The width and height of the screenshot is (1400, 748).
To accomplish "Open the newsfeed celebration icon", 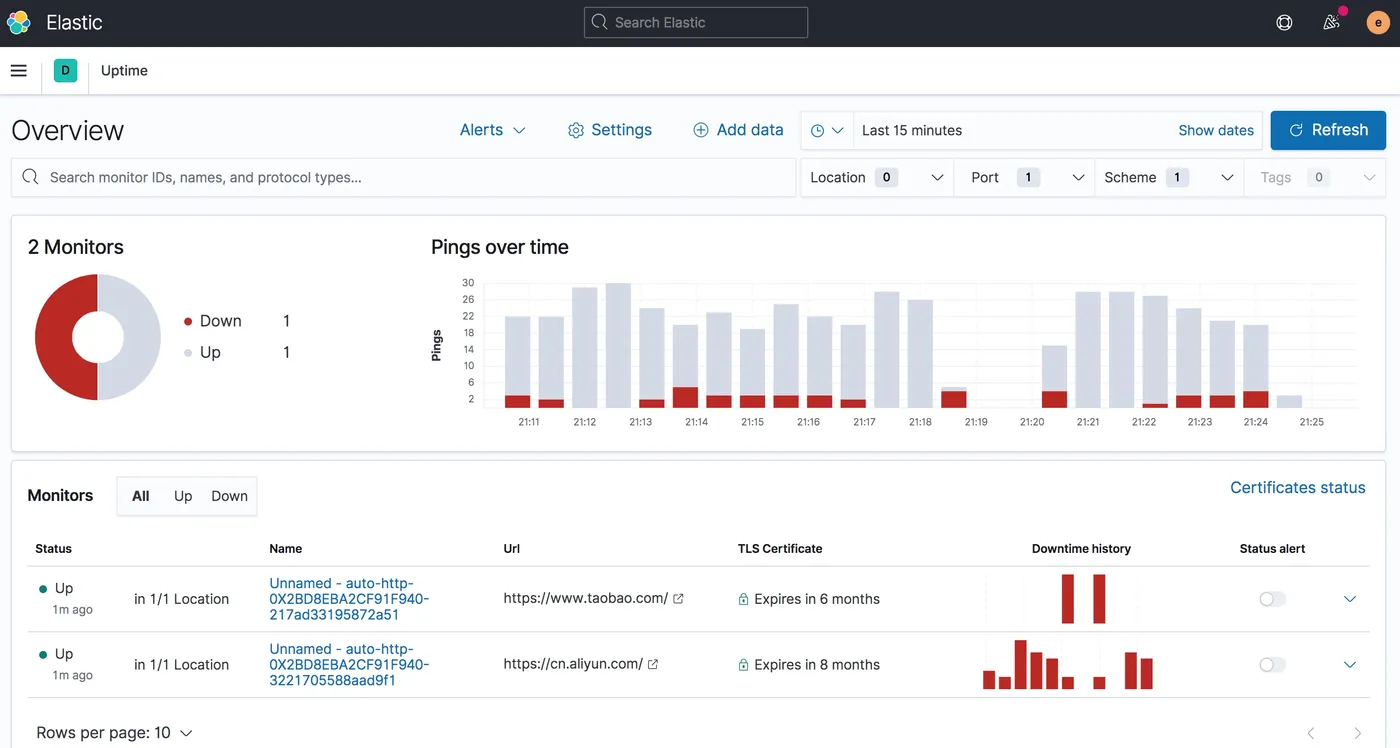I will point(1331,22).
